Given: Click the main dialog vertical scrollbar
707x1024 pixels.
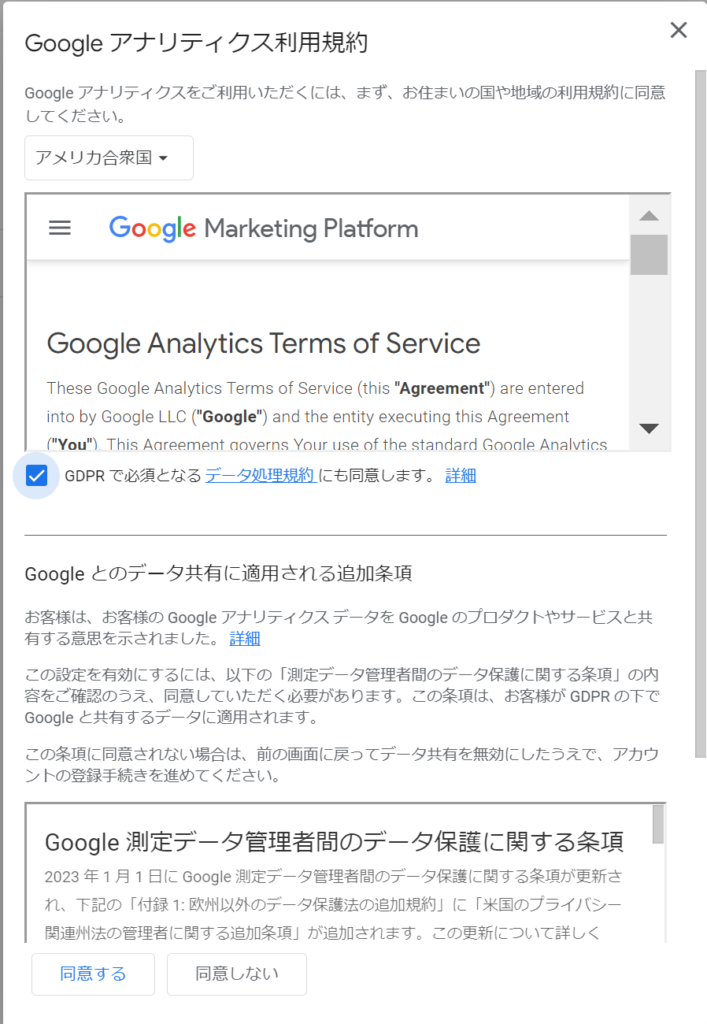Looking at the screenshot, I should [700, 414].
